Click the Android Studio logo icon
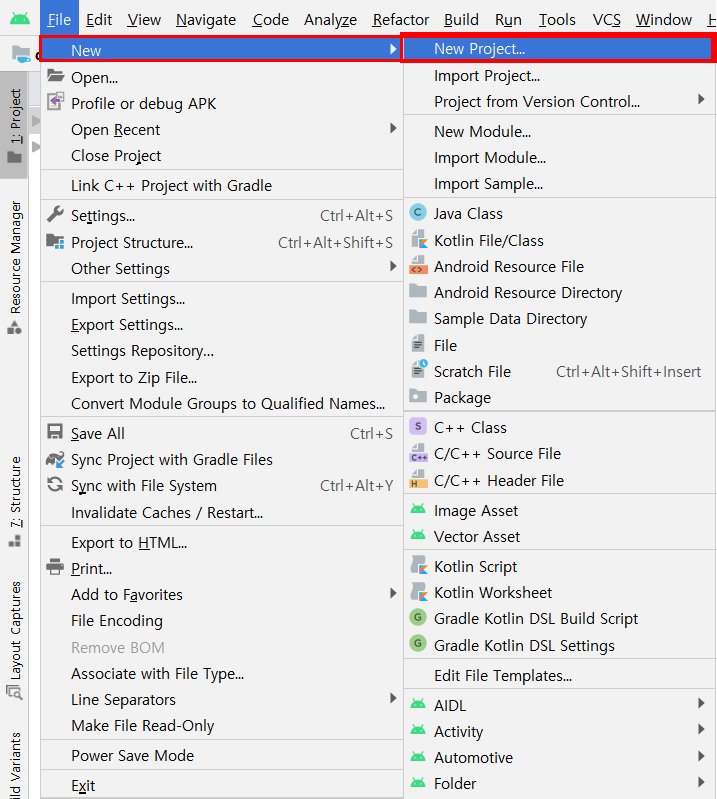The width and height of the screenshot is (717, 799). coord(20,19)
